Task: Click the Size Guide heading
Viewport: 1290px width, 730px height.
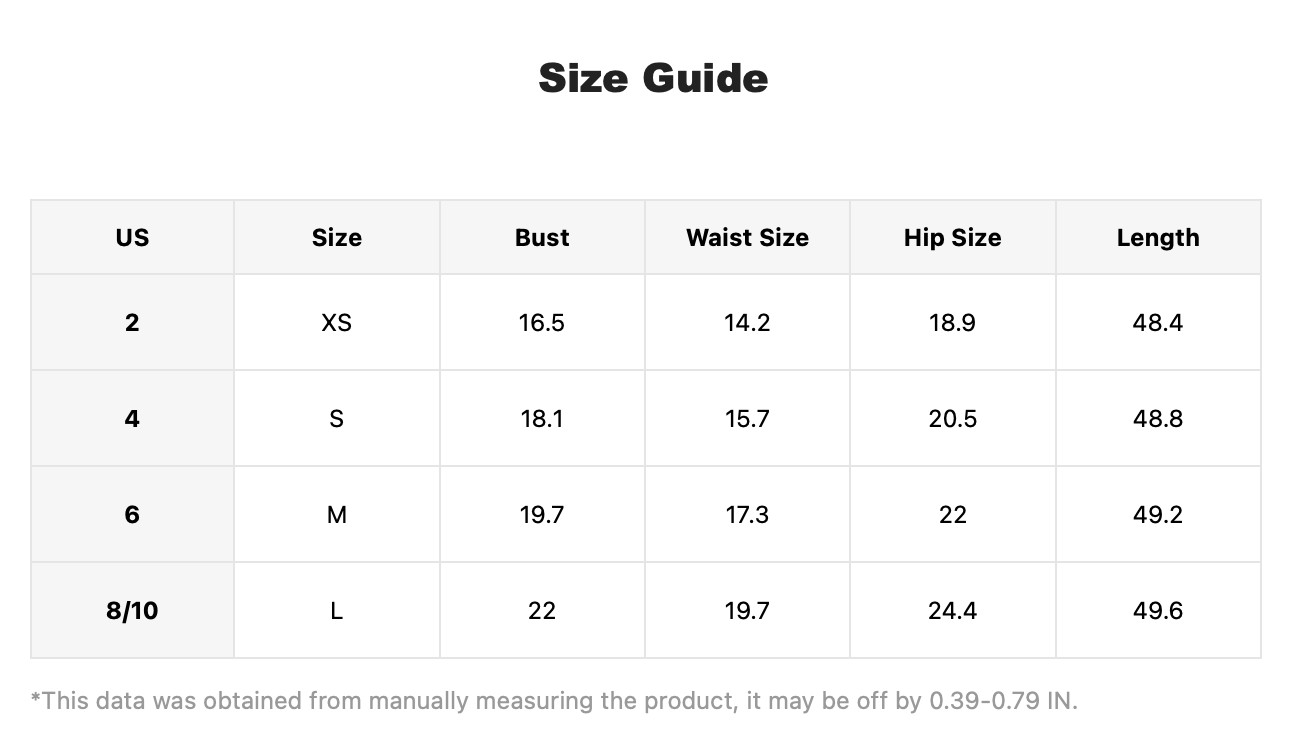Action: pyautogui.click(x=653, y=78)
